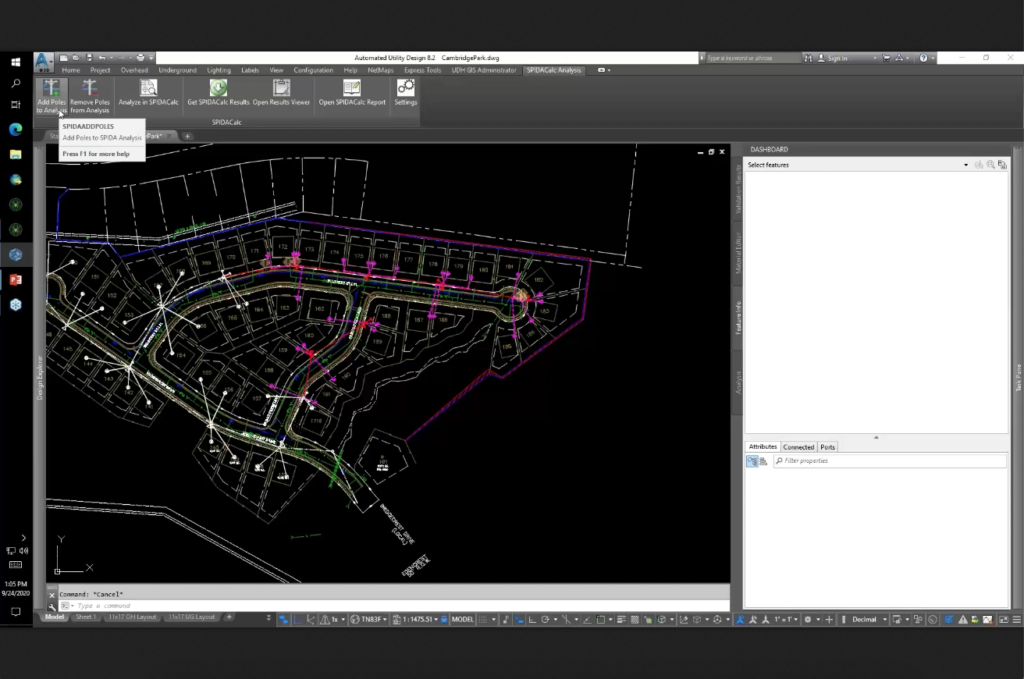Open the Autodesk App Store cart icon
Screen dimensions: 1024x679
886,57
